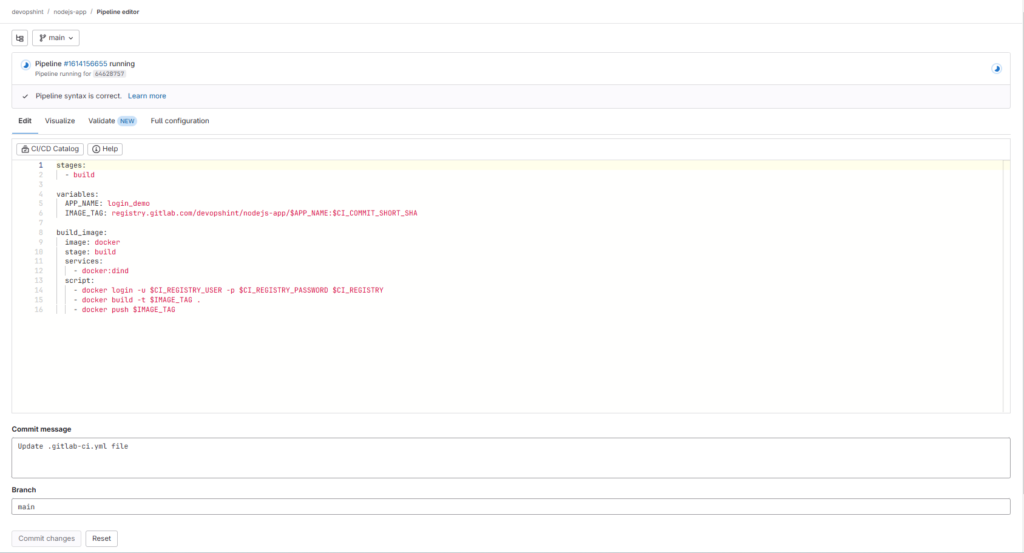1024x553 pixels.
Task: Open the Full configuration tab
Action: click(x=180, y=121)
